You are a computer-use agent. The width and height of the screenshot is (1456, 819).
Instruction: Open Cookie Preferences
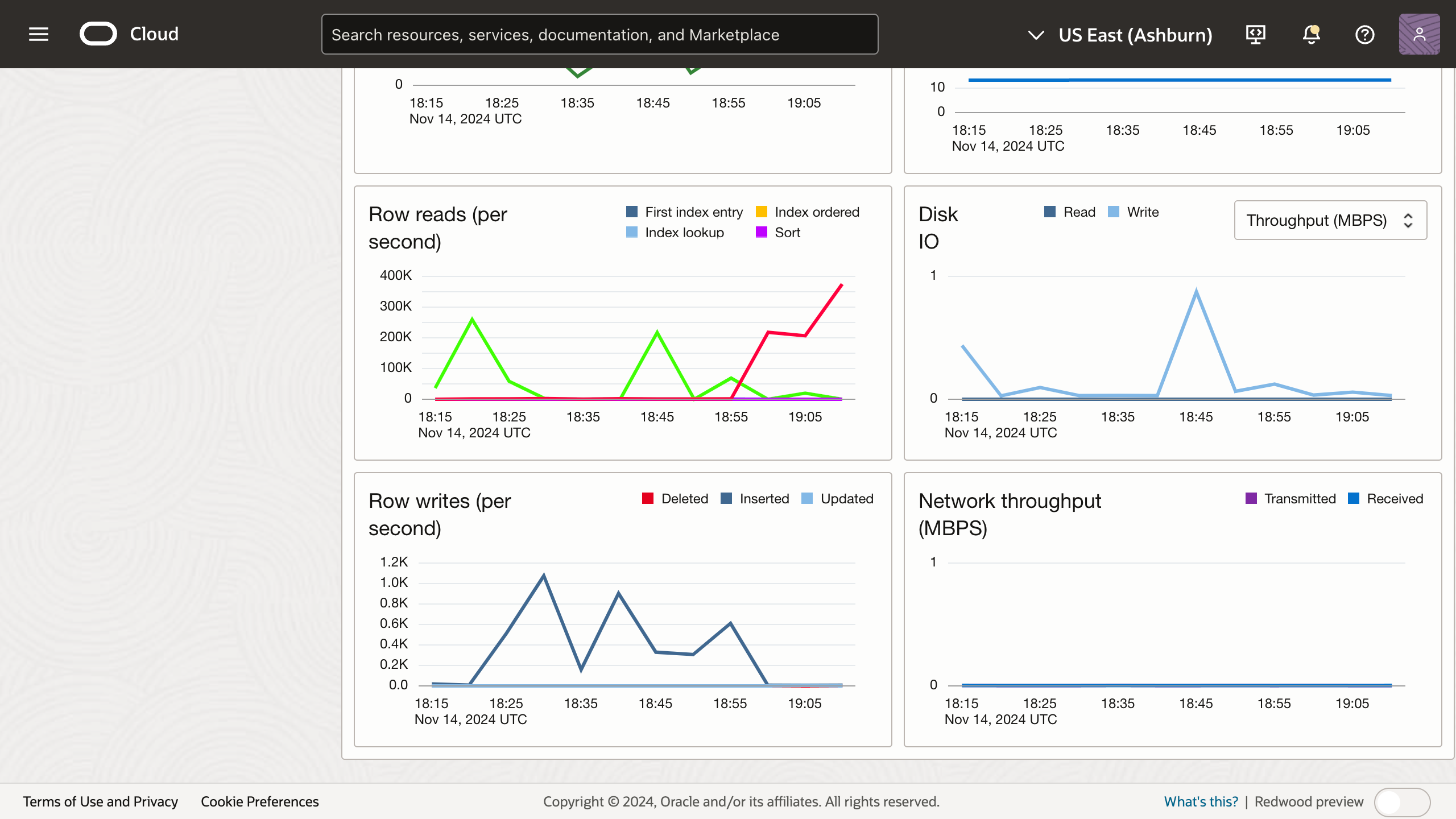point(259,801)
